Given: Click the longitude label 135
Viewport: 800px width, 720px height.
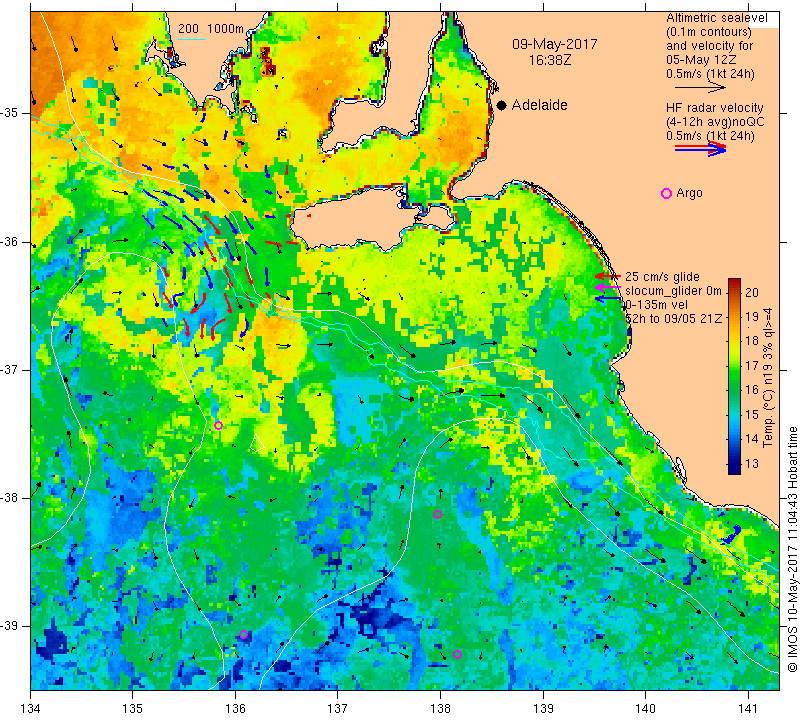Looking at the screenshot, I should pos(133,709).
